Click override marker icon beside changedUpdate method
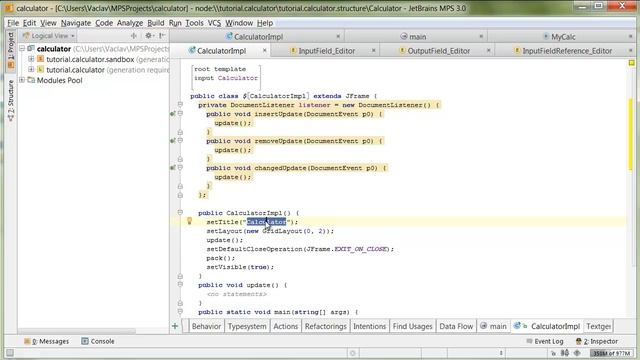 [x=173, y=168]
